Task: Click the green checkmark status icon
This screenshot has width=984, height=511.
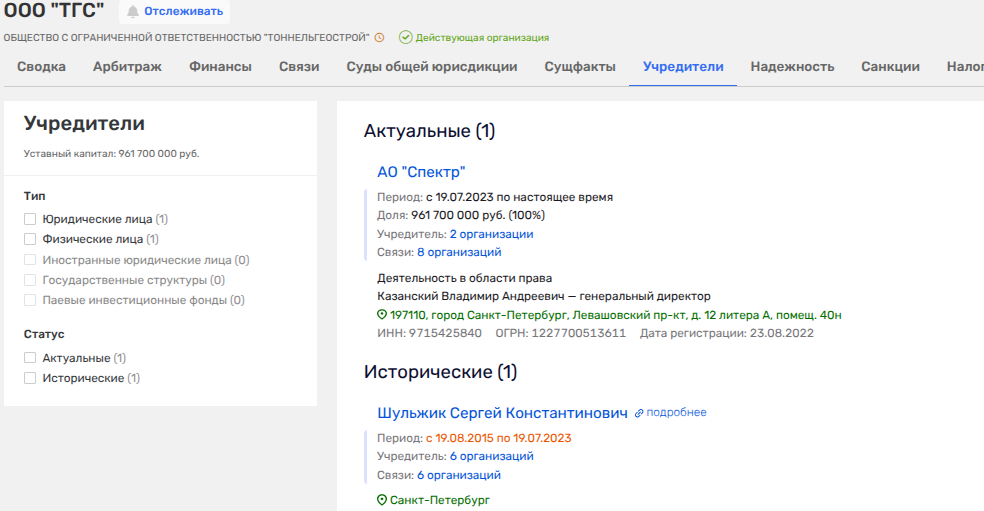Action: pyautogui.click(x=405, y=38)
